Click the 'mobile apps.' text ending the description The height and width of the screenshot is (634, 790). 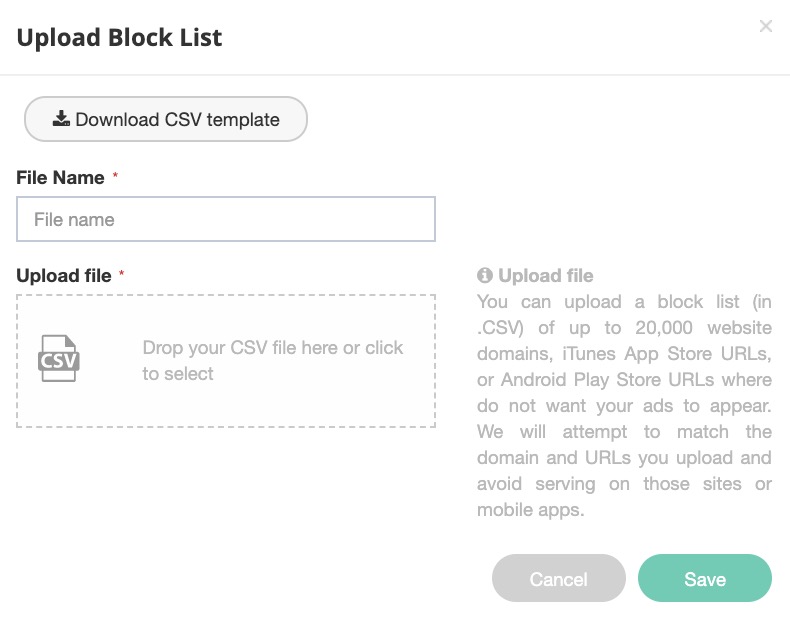click(530, 510)
